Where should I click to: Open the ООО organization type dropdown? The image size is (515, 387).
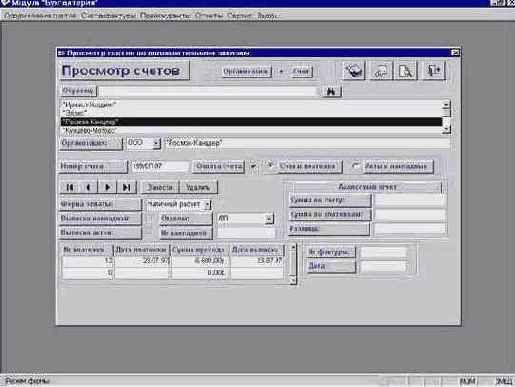point(156,143)
